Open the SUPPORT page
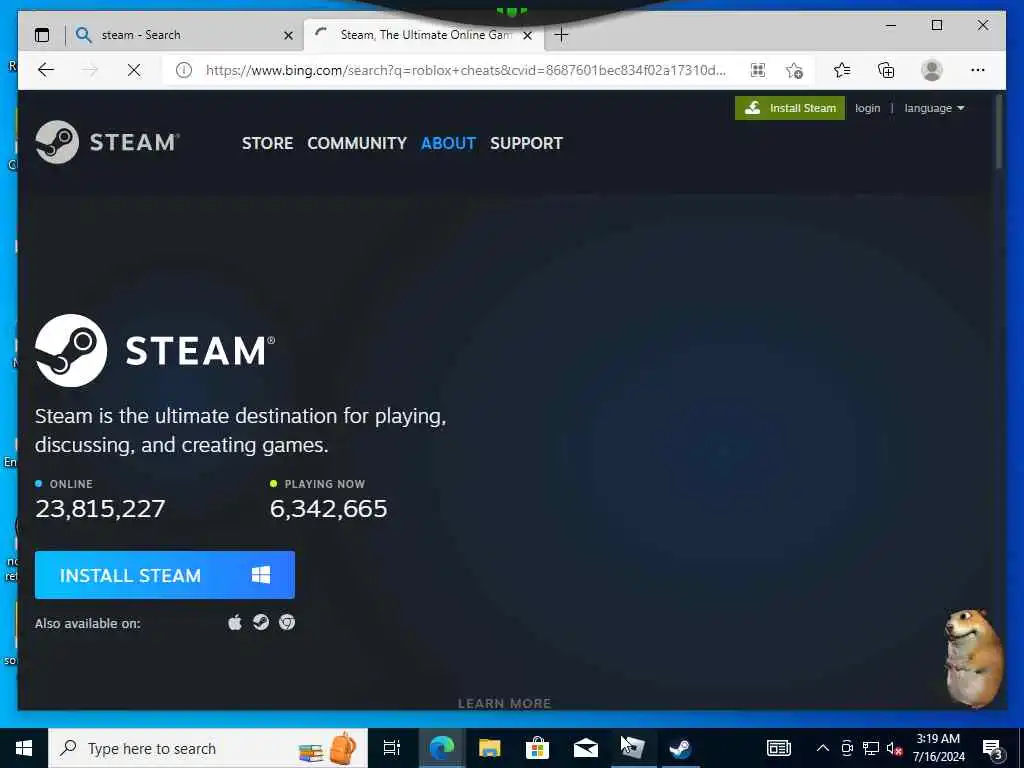 [526, 143]
